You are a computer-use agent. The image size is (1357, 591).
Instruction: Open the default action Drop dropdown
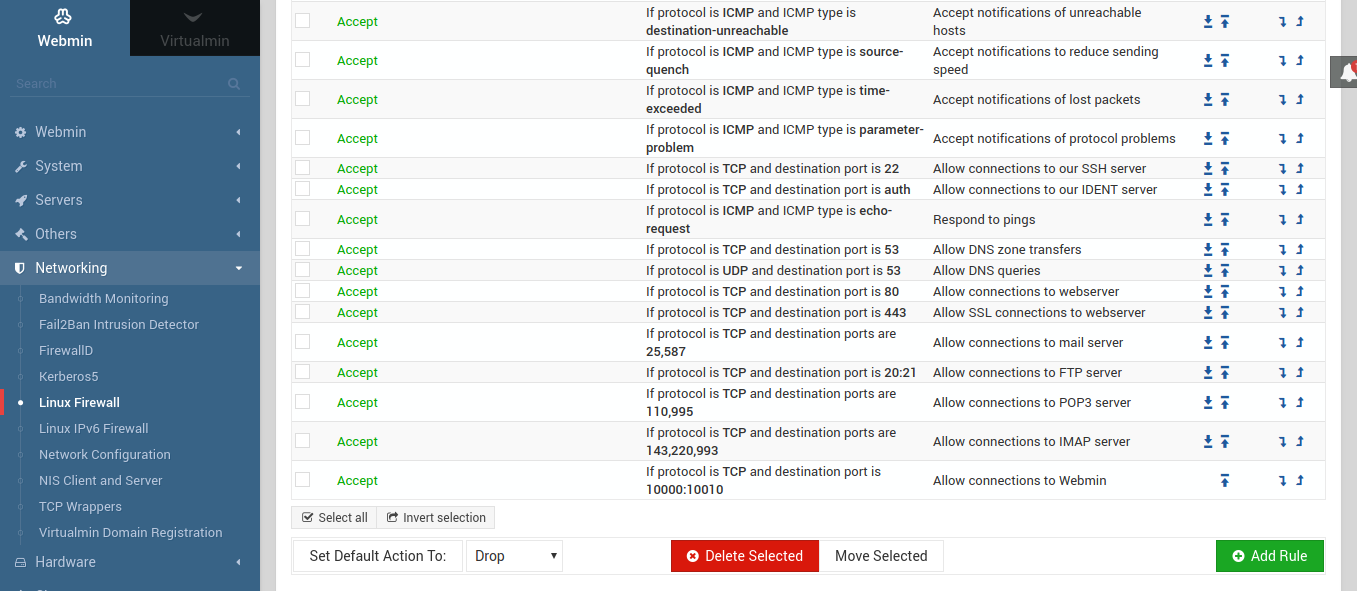(x=514, y=556)
